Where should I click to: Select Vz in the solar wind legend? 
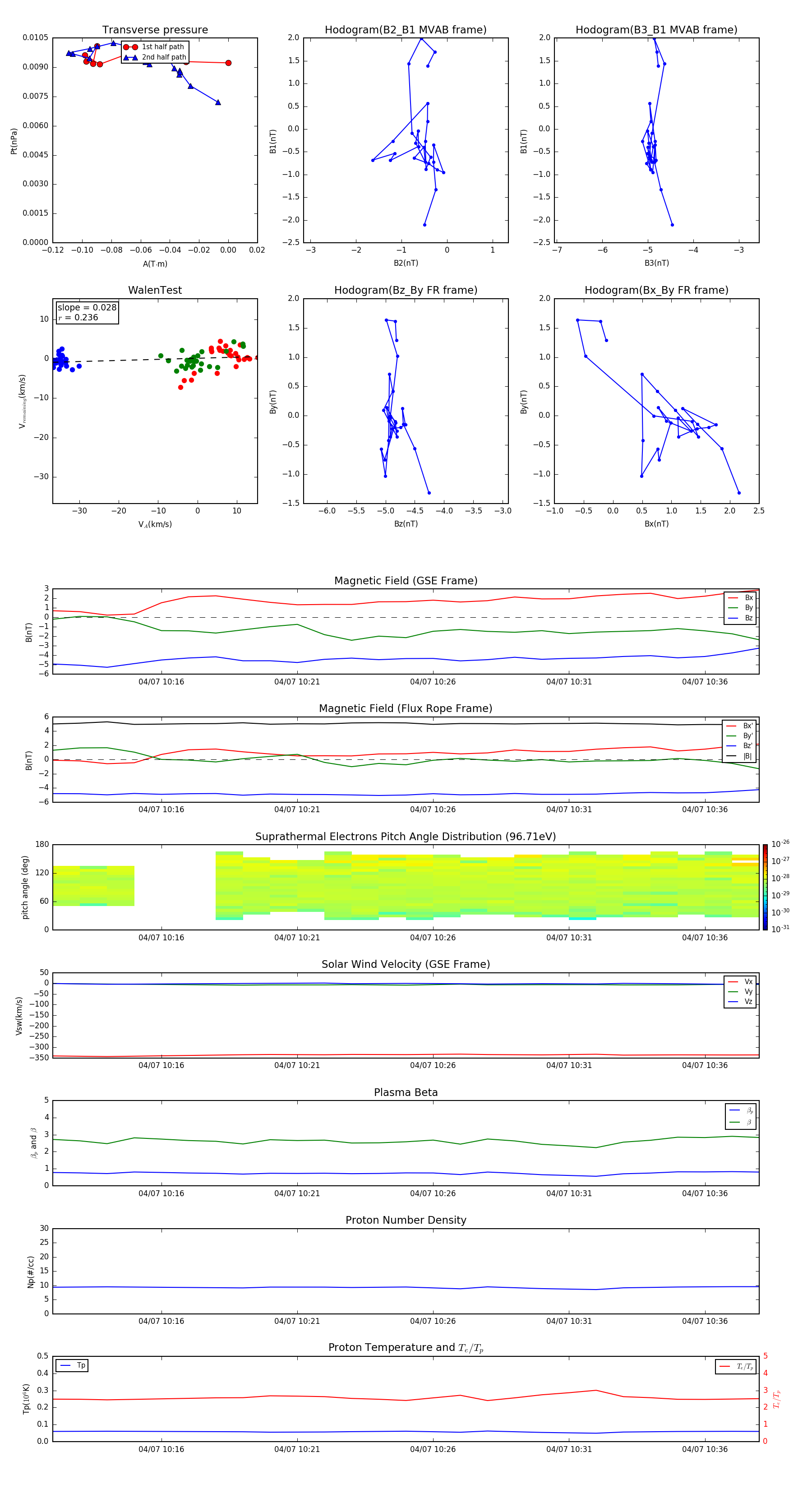[x=741, y=1002]
